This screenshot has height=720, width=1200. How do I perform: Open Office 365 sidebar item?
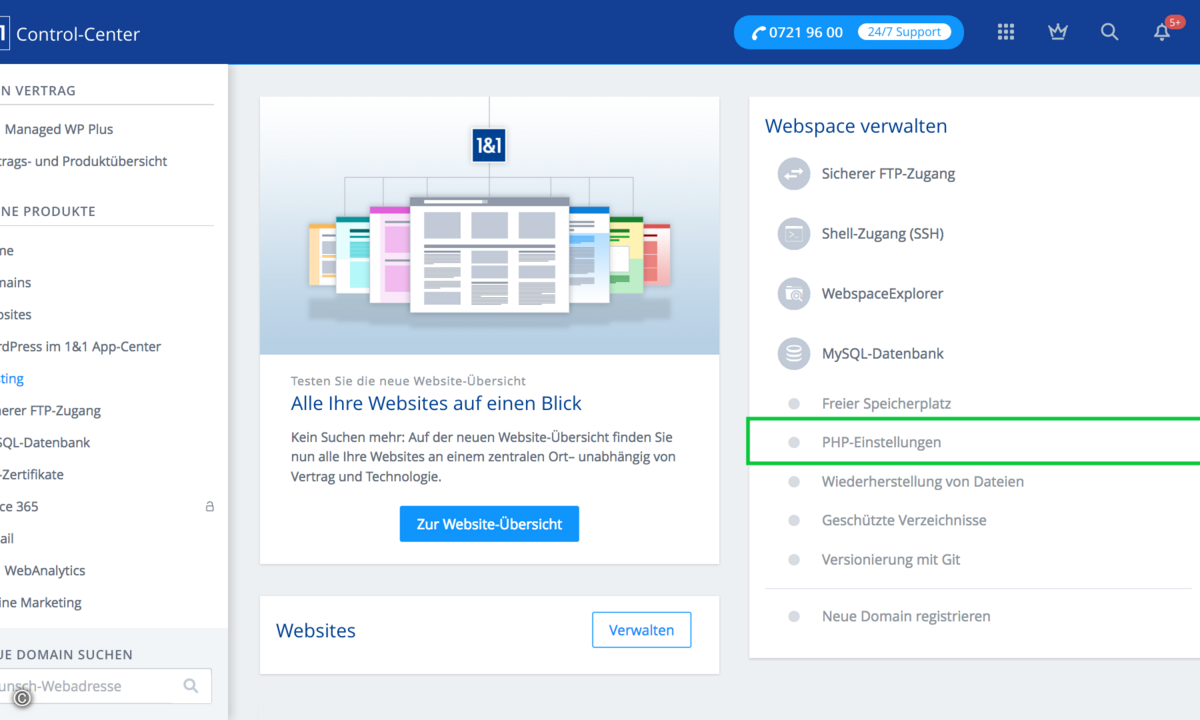coord(19,507)
